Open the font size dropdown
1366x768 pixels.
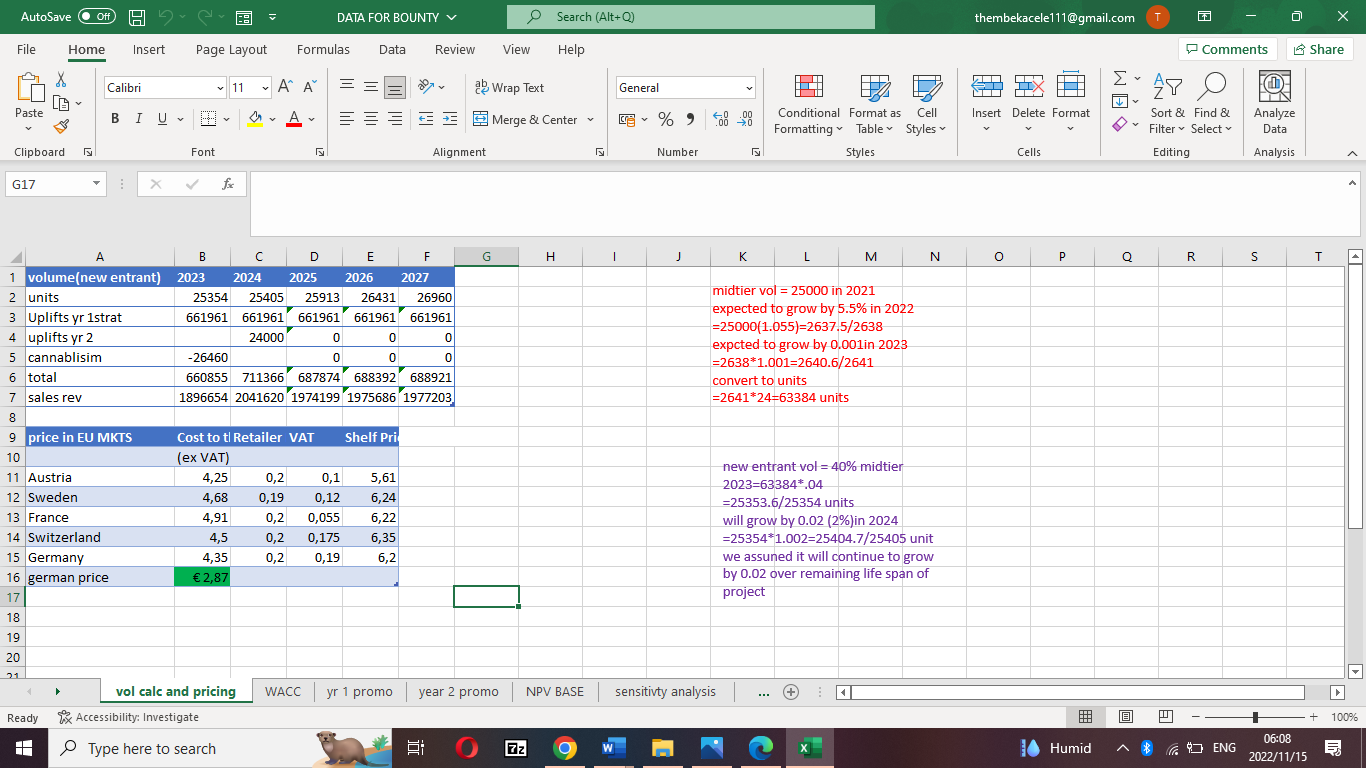(265, 88)
